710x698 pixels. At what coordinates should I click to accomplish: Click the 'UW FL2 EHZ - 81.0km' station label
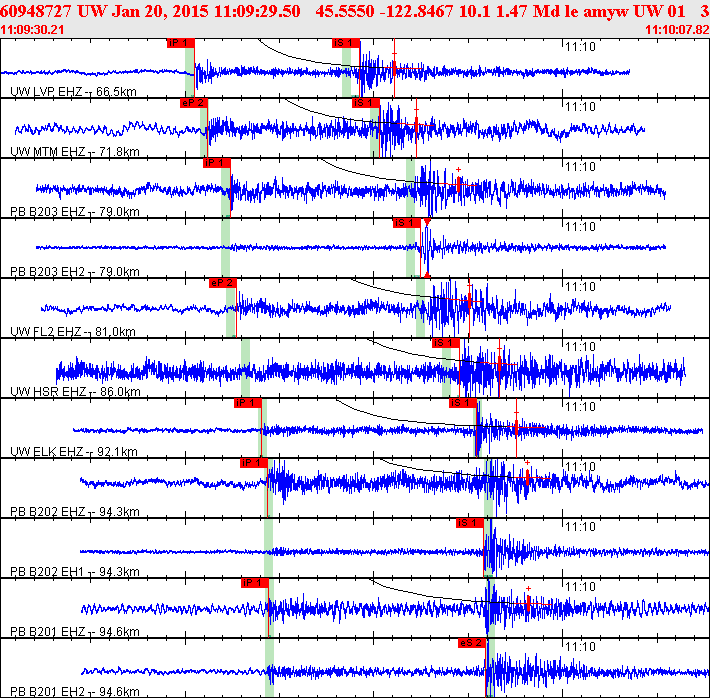73,332
